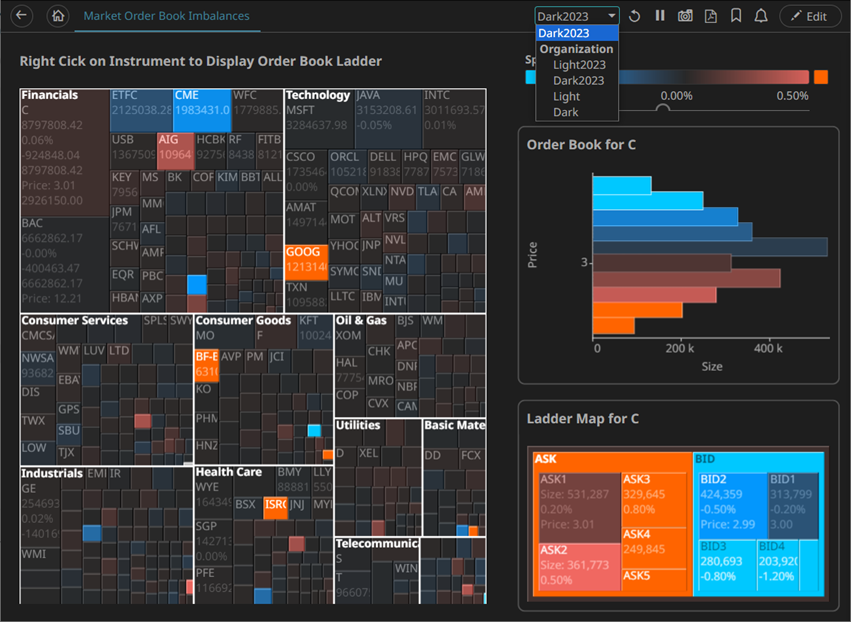
Task: Select the GOOG cell in the Technology treemap
Action: pyautogui.click(x=304, y=260)
